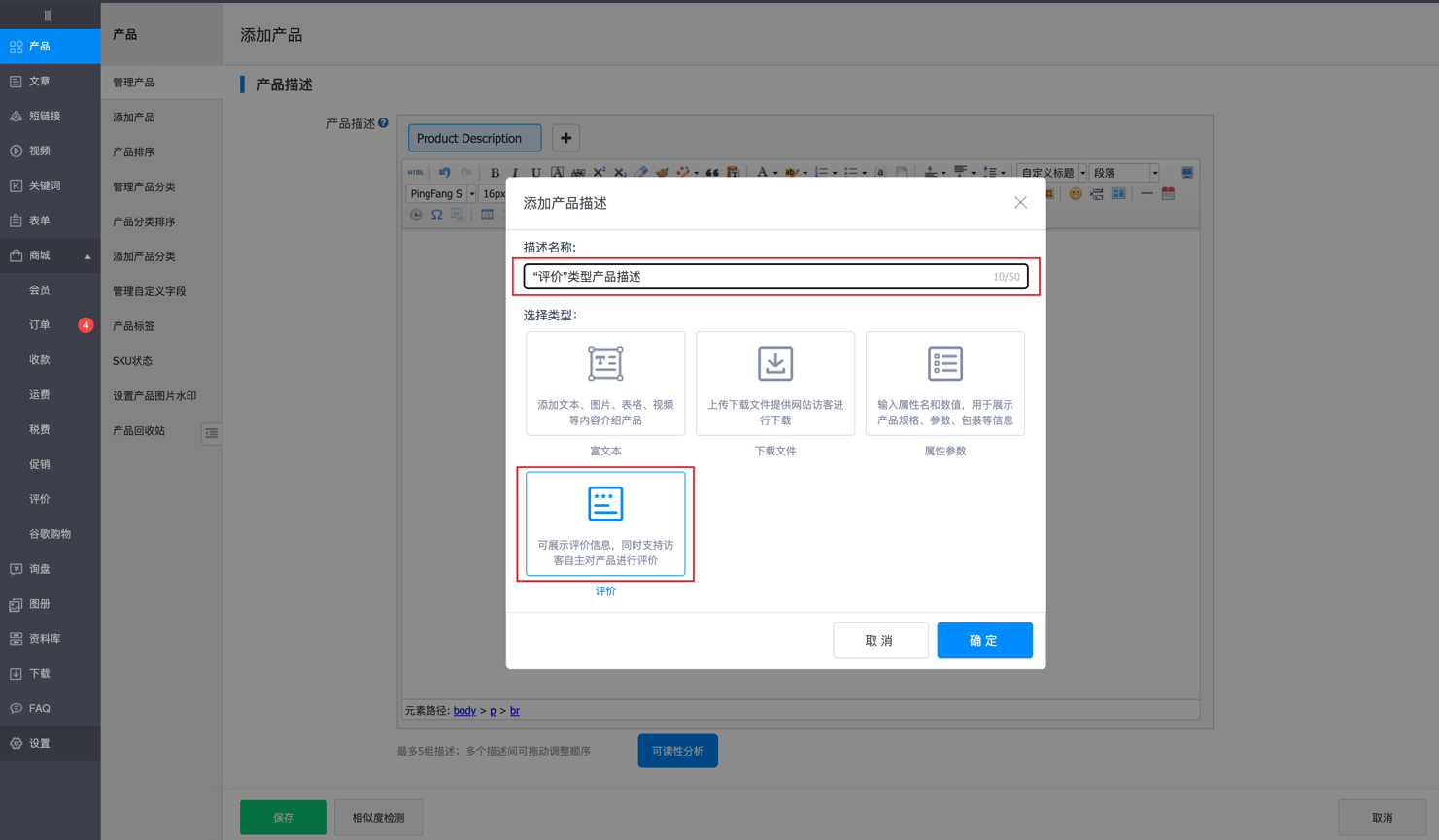Select the 富文本 description type card
Screen dimensions: 1439x840
[605, 384]
